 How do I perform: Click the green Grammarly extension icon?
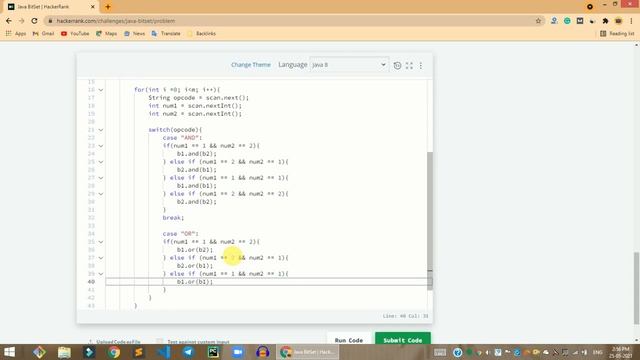point(567,21)
